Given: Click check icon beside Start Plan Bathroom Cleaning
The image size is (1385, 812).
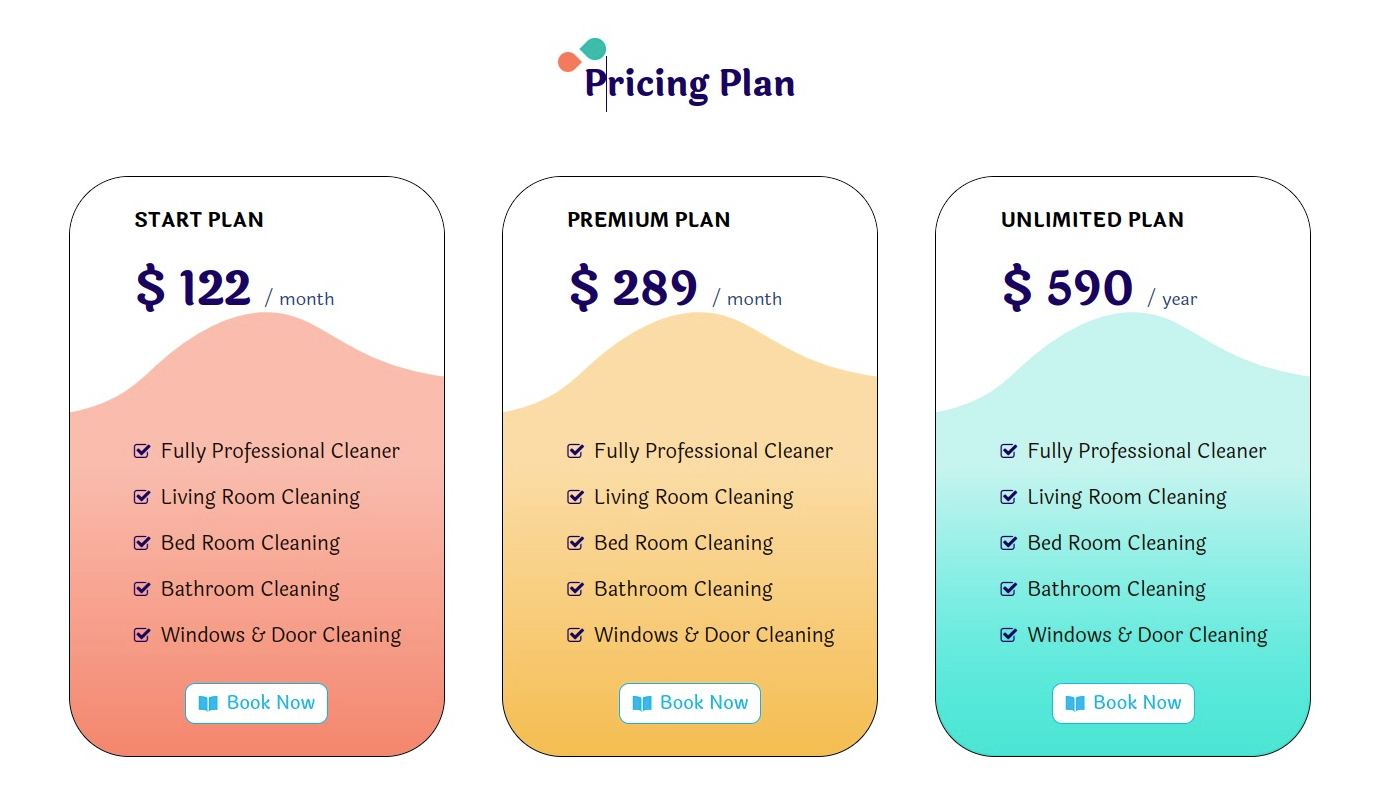Looking at the screenshot, I should tap(142, 589).
